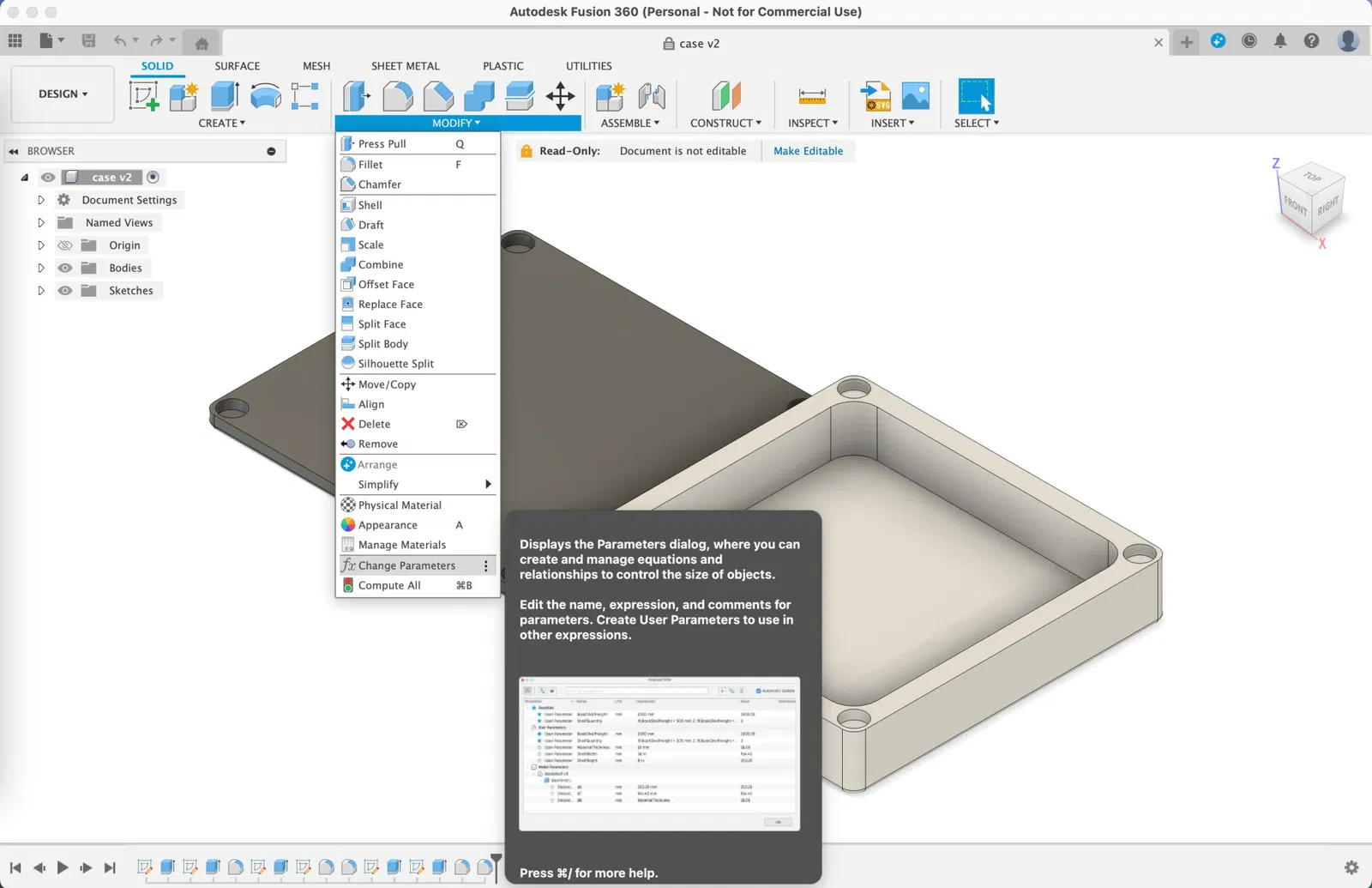Click the Joint tool under Assemble

(x=652, y=96)
